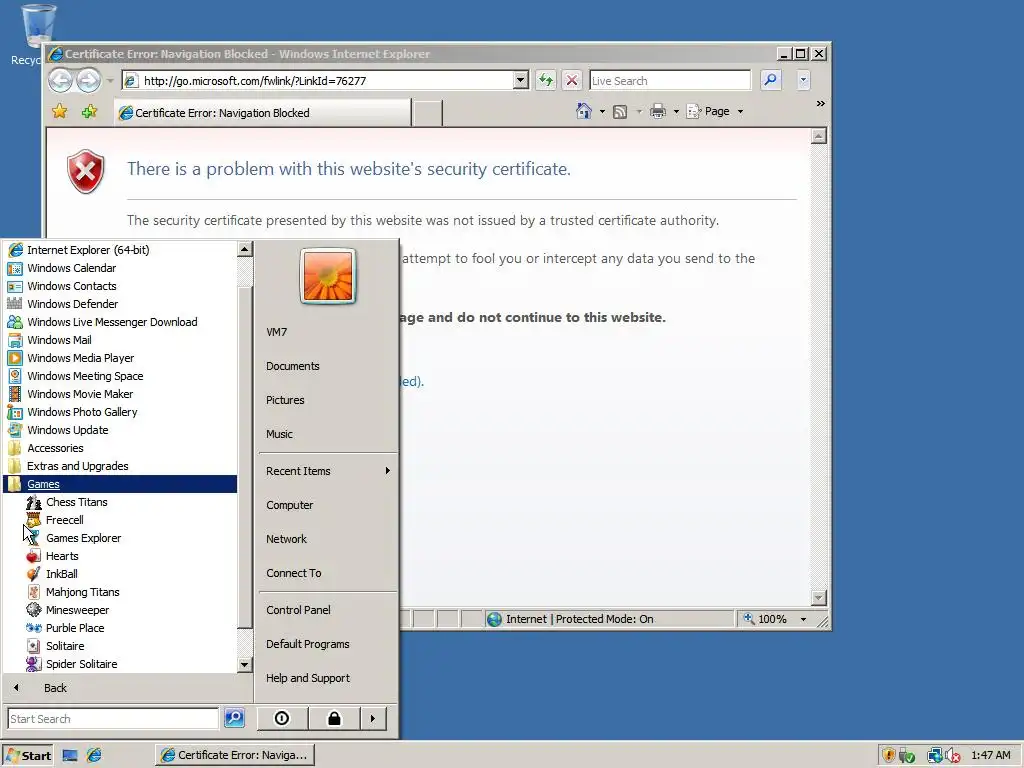Launch Freecell game

point(64,520)
